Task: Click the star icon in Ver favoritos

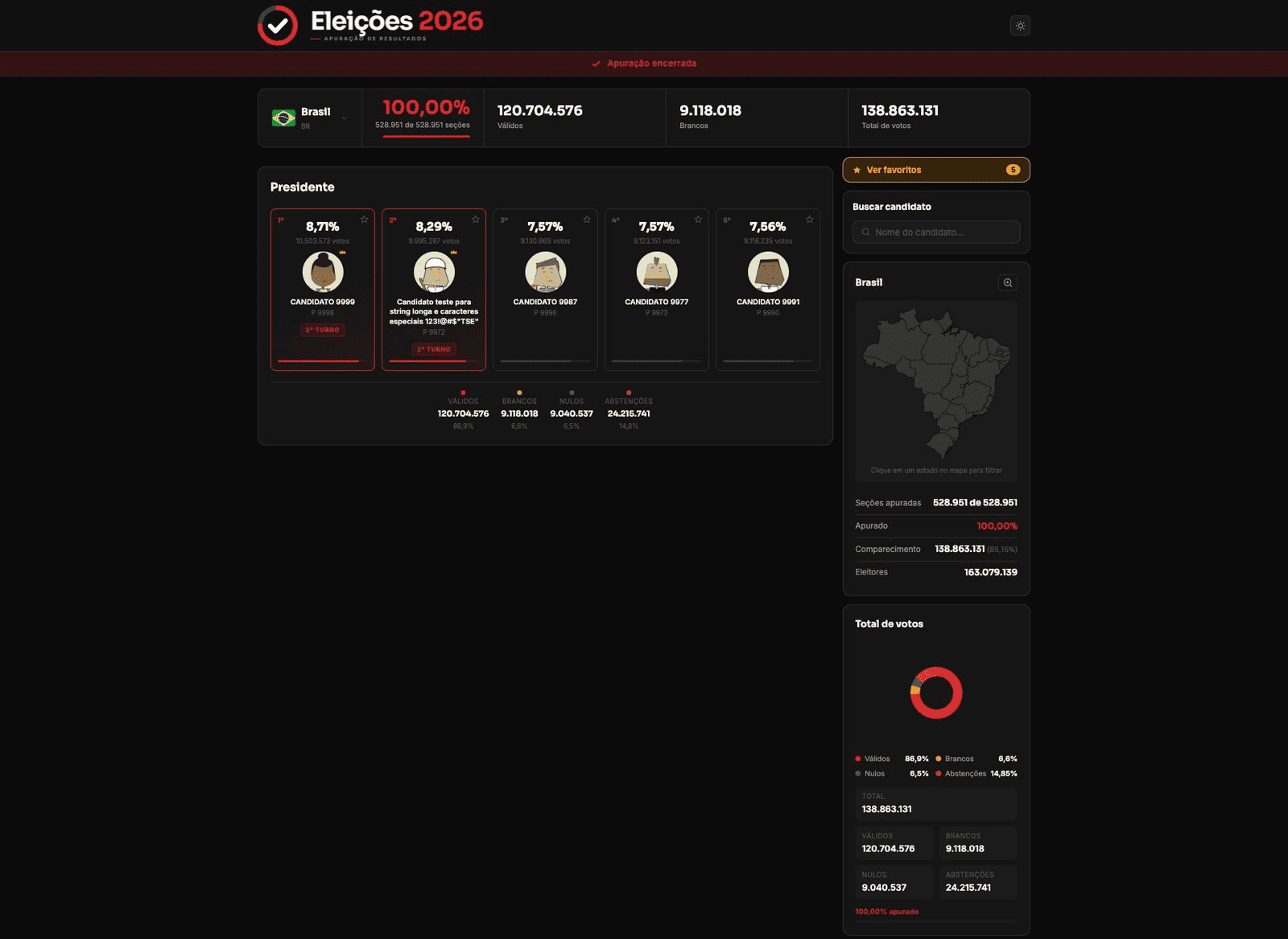Action: pyautogui.click(x=857, y=170)
